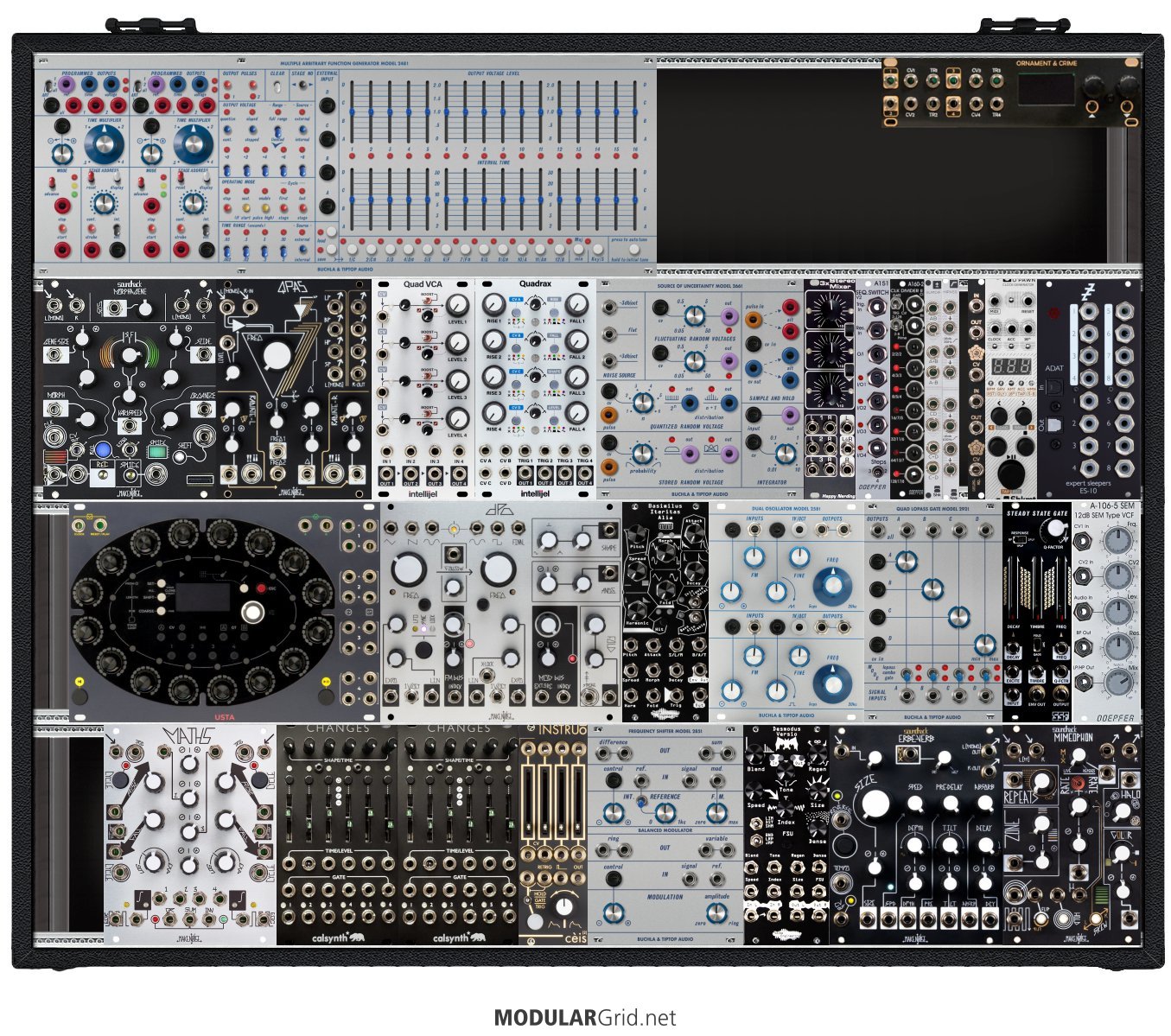Click the MODULARGrid.net logo
Image resolution: width=1171 pixels, height=1036 pixels.
(585, 1018)
